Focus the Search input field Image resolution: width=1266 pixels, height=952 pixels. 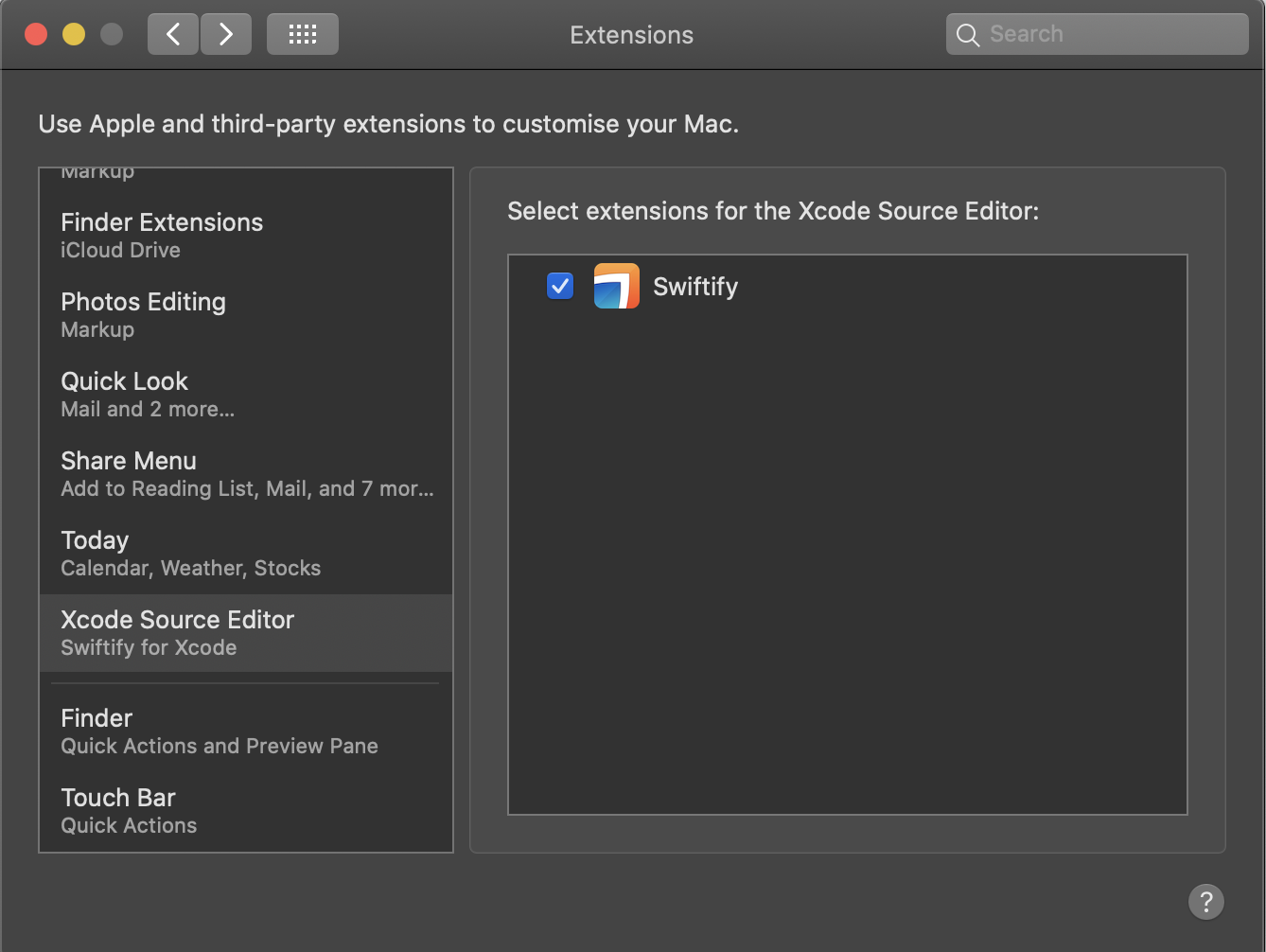click(x=1098, y=35)
